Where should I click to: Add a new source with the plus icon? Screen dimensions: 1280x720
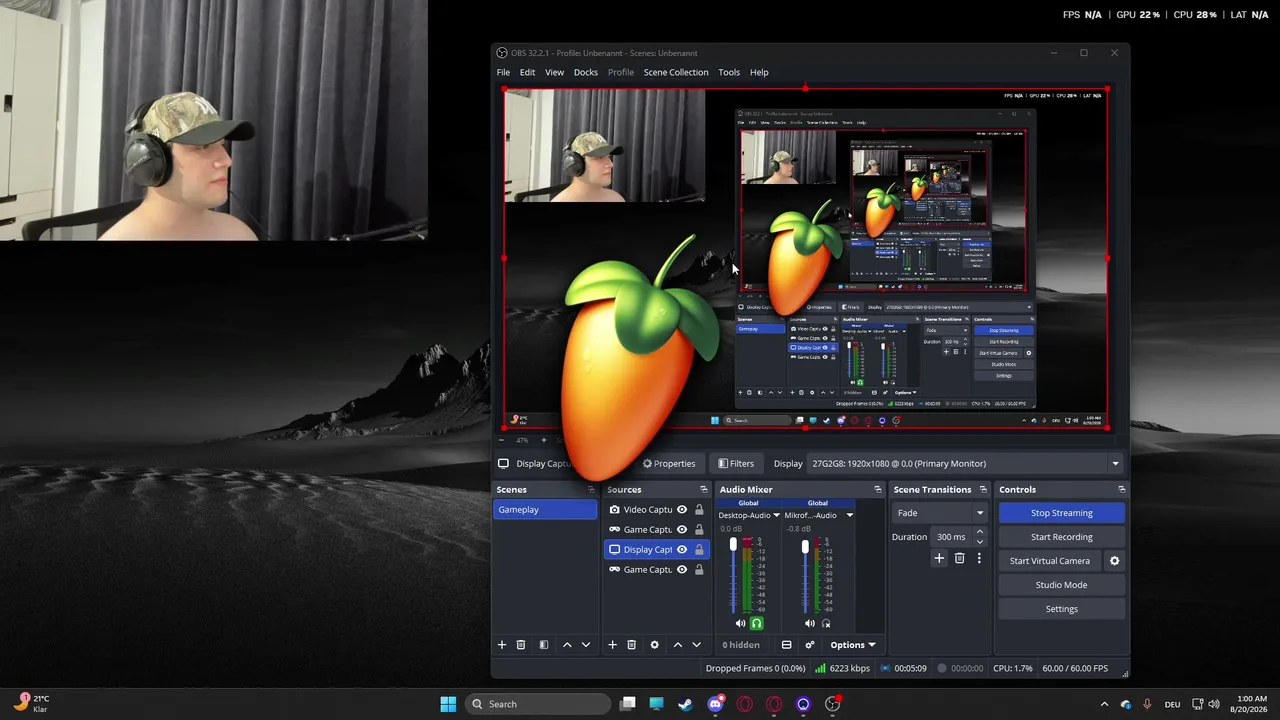click(613, 645)
